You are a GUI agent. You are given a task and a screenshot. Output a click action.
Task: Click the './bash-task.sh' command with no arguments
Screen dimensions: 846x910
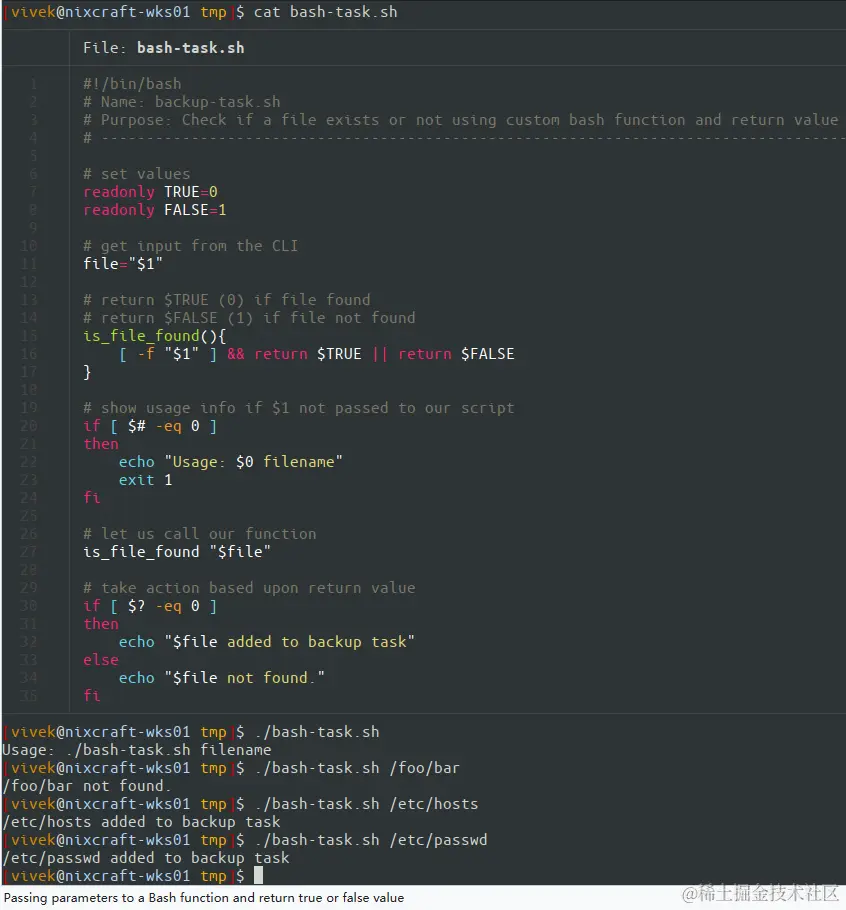click(x=317, y=732)
